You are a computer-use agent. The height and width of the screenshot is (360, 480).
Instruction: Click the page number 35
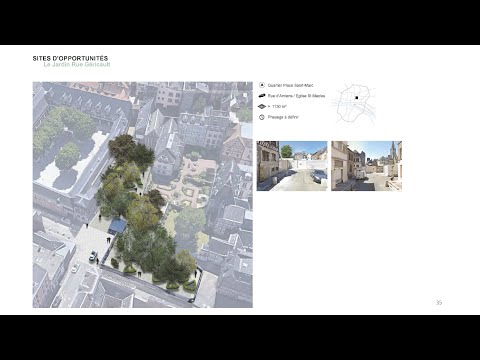[x=439, y=303]
